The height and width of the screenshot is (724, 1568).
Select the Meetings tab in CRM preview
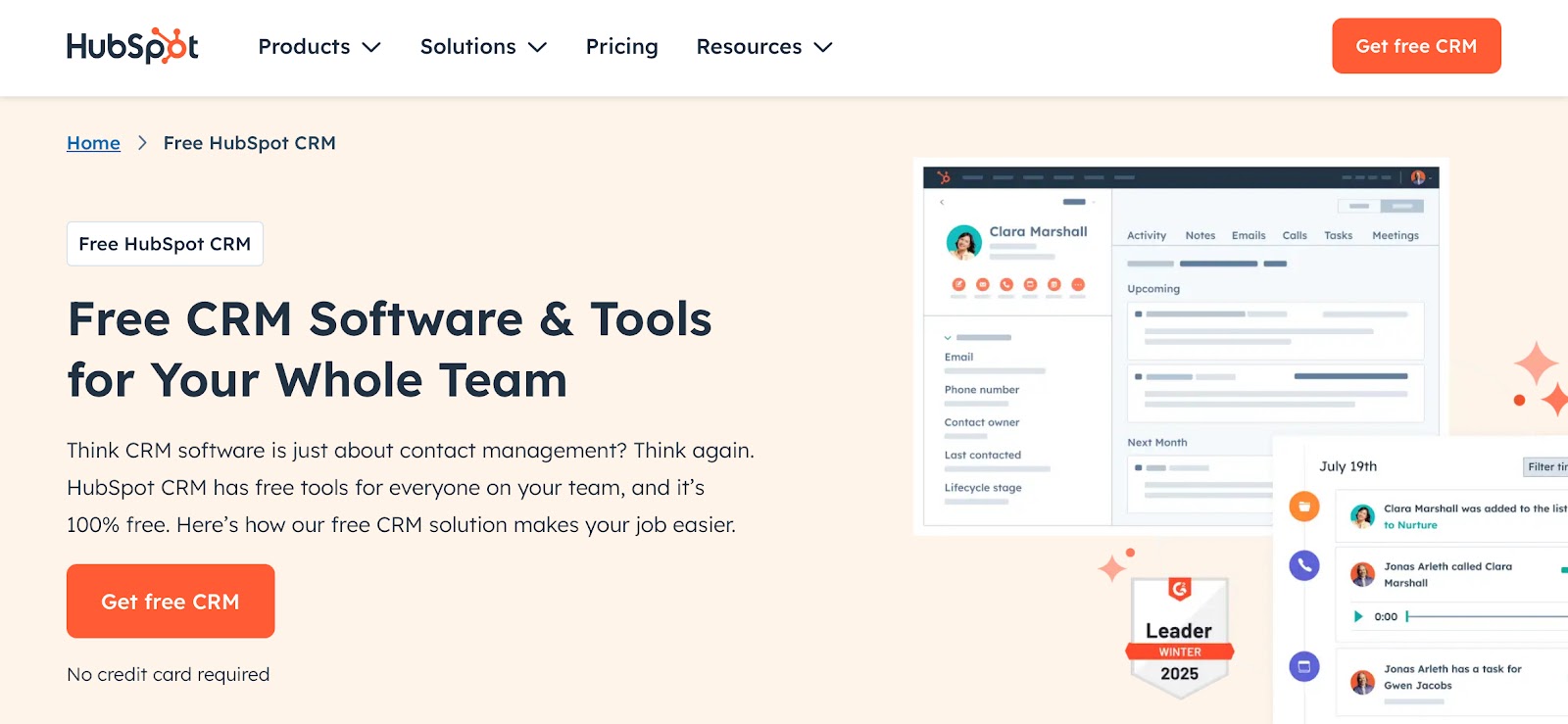[x=1396, y=235]
